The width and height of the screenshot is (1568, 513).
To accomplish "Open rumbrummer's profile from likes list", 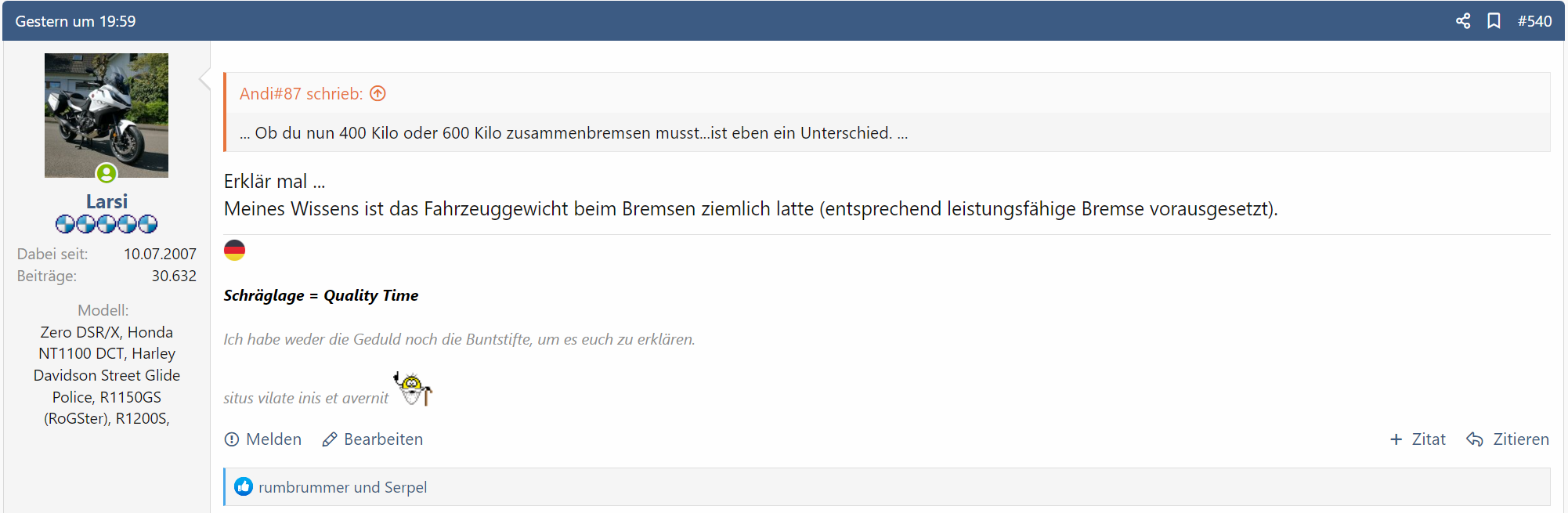I will (303, 487).
